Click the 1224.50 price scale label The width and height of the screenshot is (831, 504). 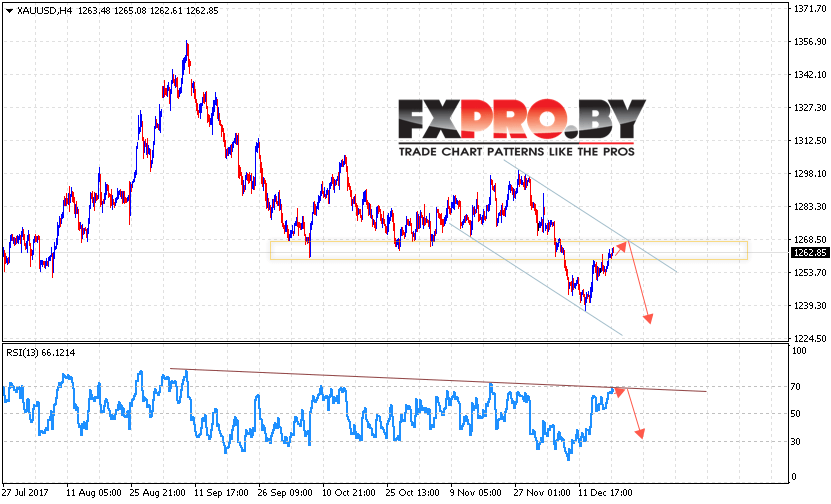click(x=809, y=338)
